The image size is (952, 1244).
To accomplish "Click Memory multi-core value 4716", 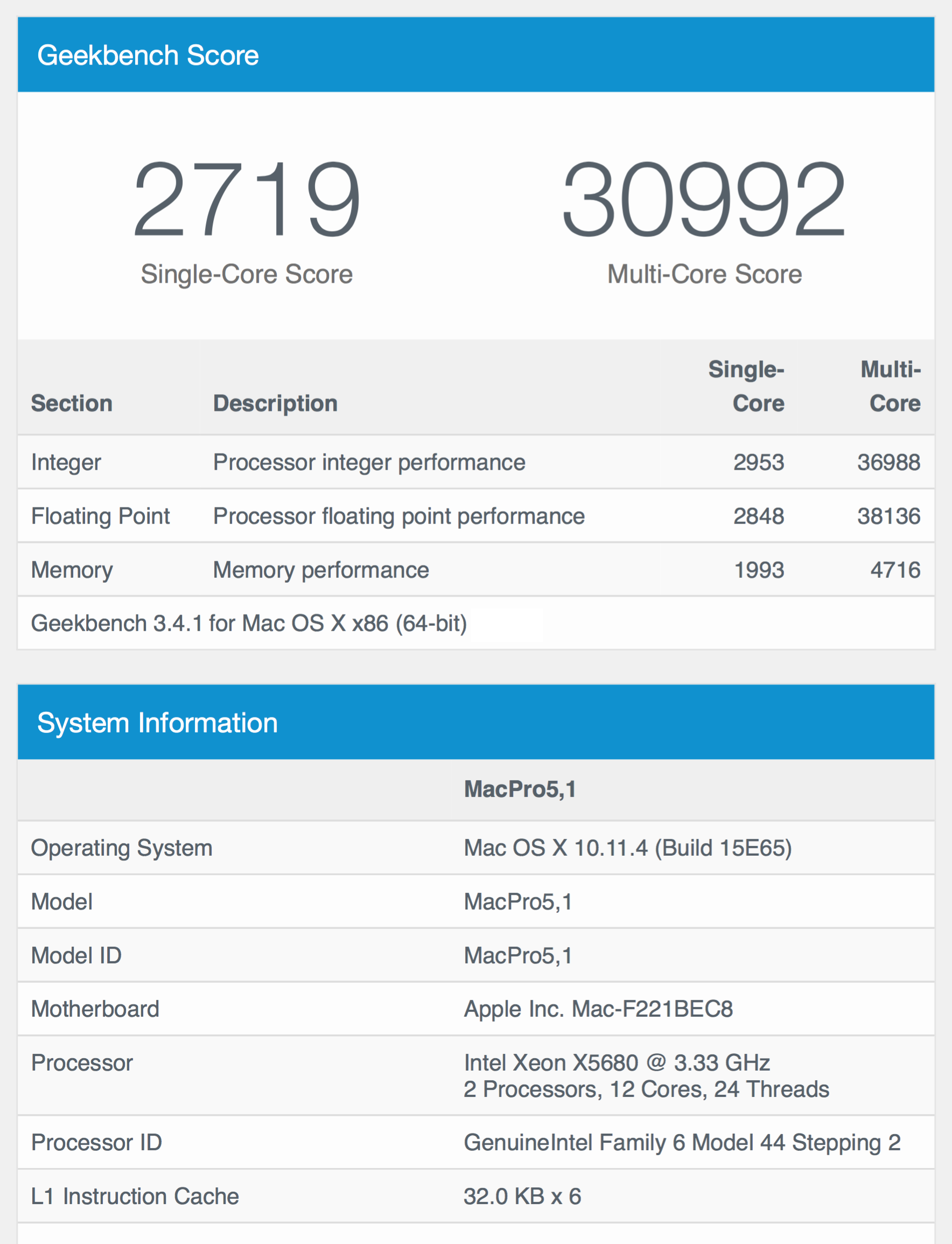I will [x=895, y=570].
